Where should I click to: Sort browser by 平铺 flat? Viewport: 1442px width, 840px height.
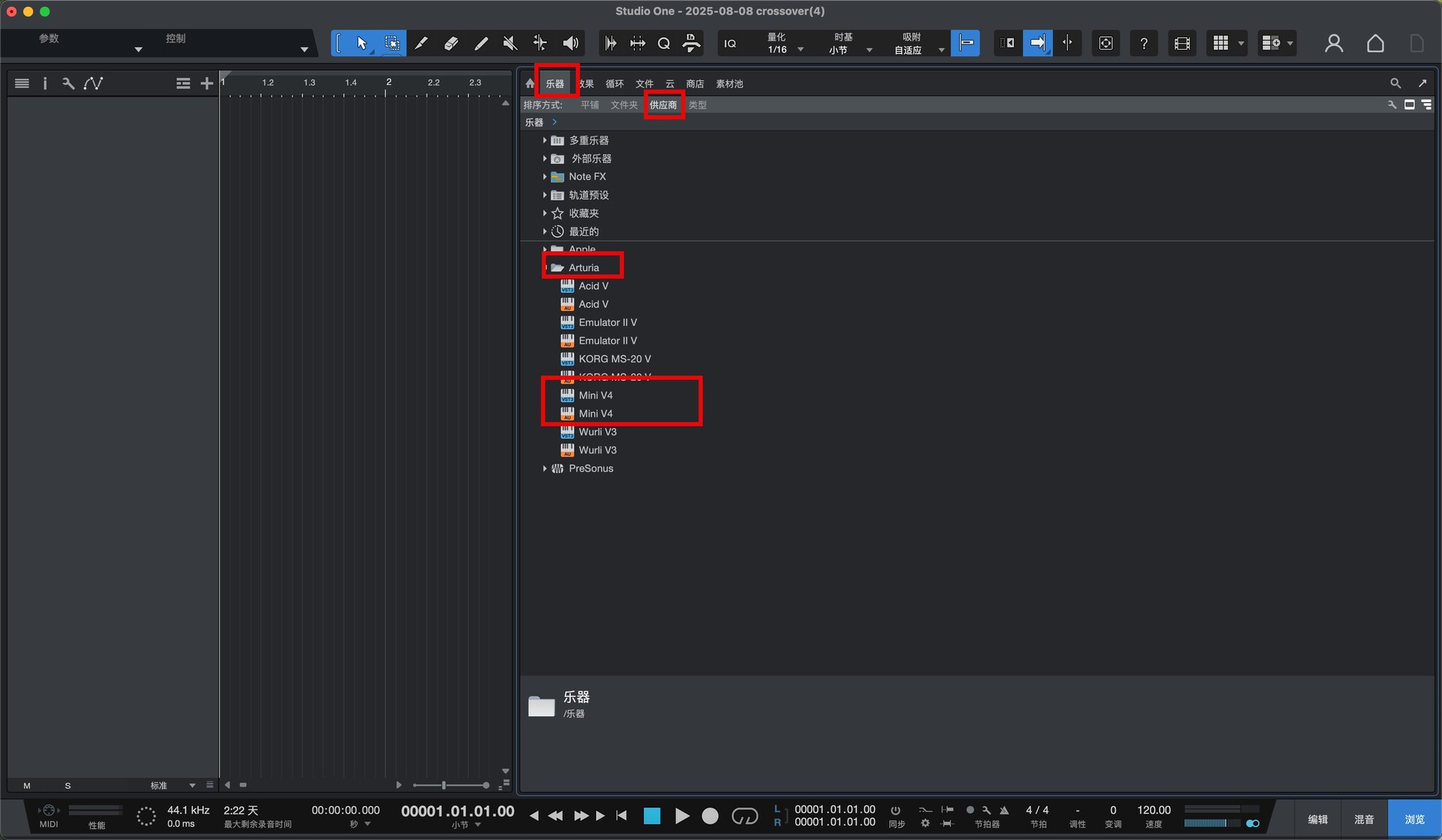point(590,105)
